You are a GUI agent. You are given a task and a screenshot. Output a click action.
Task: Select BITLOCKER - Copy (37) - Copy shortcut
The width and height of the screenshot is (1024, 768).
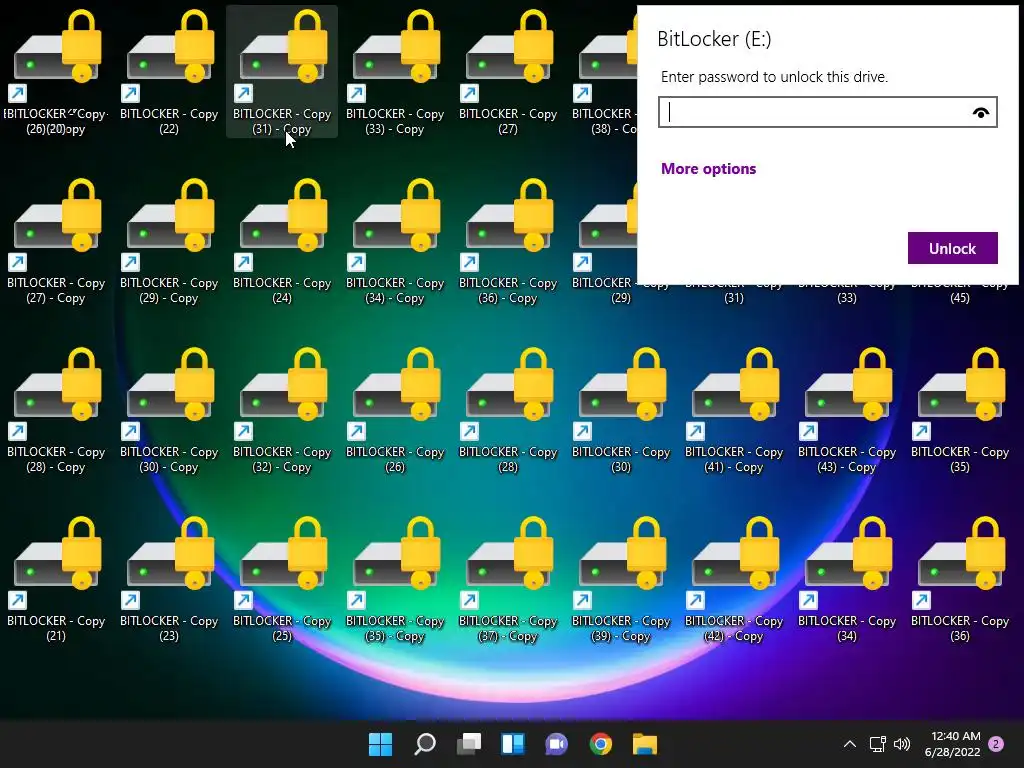(508, 579)
